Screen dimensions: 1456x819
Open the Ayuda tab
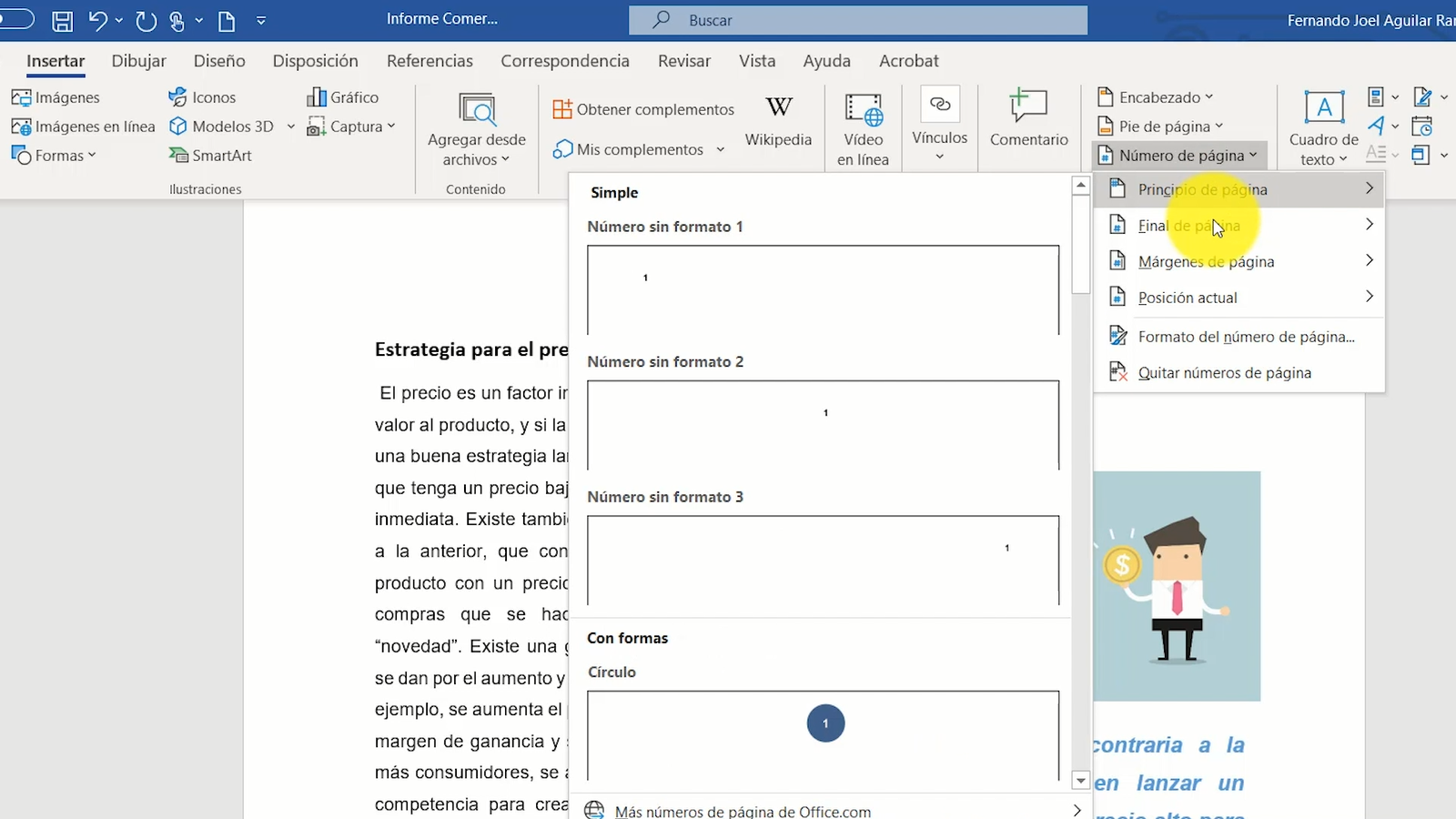coord(826,61)
